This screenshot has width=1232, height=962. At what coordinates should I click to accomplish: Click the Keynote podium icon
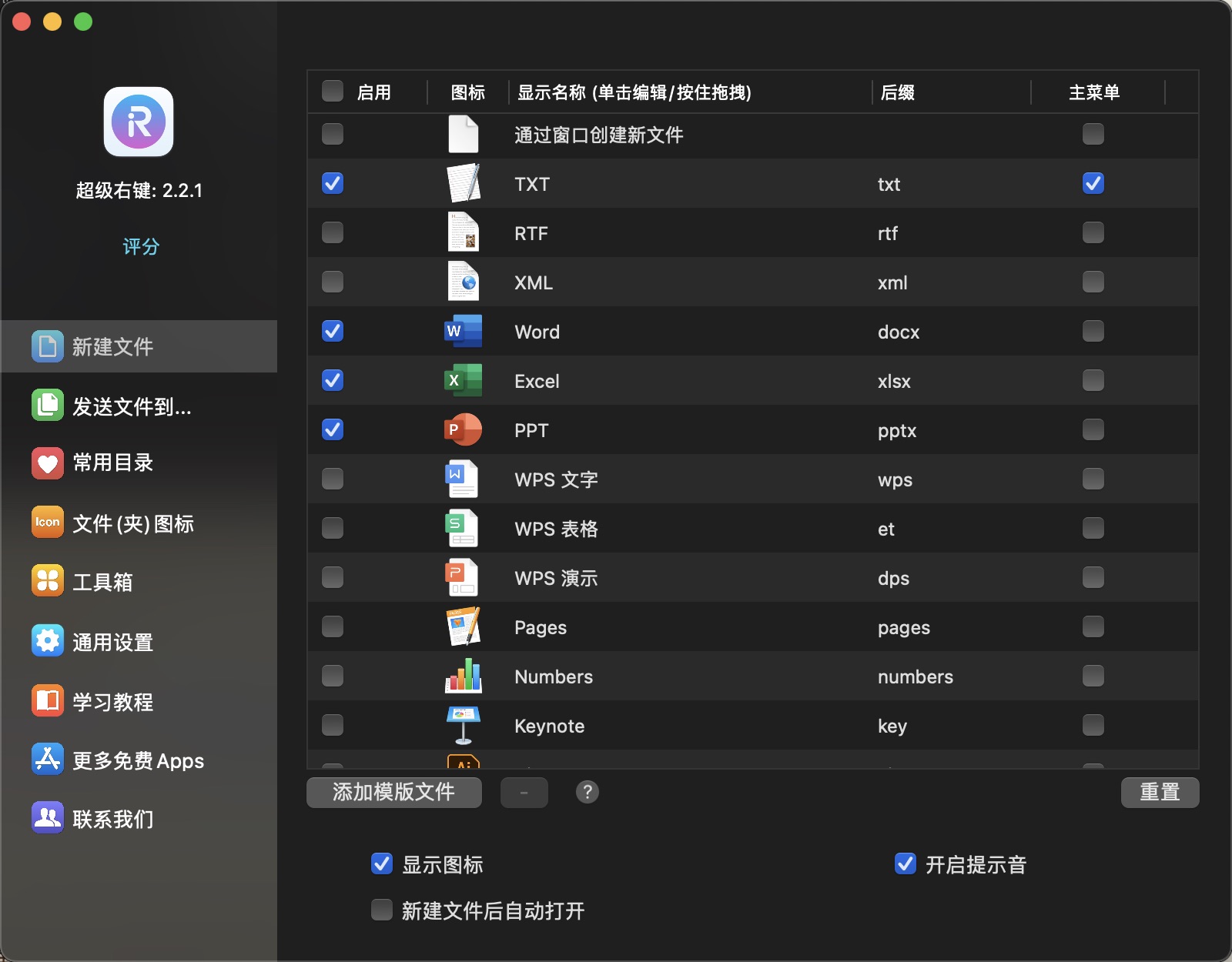pos(464,725)
